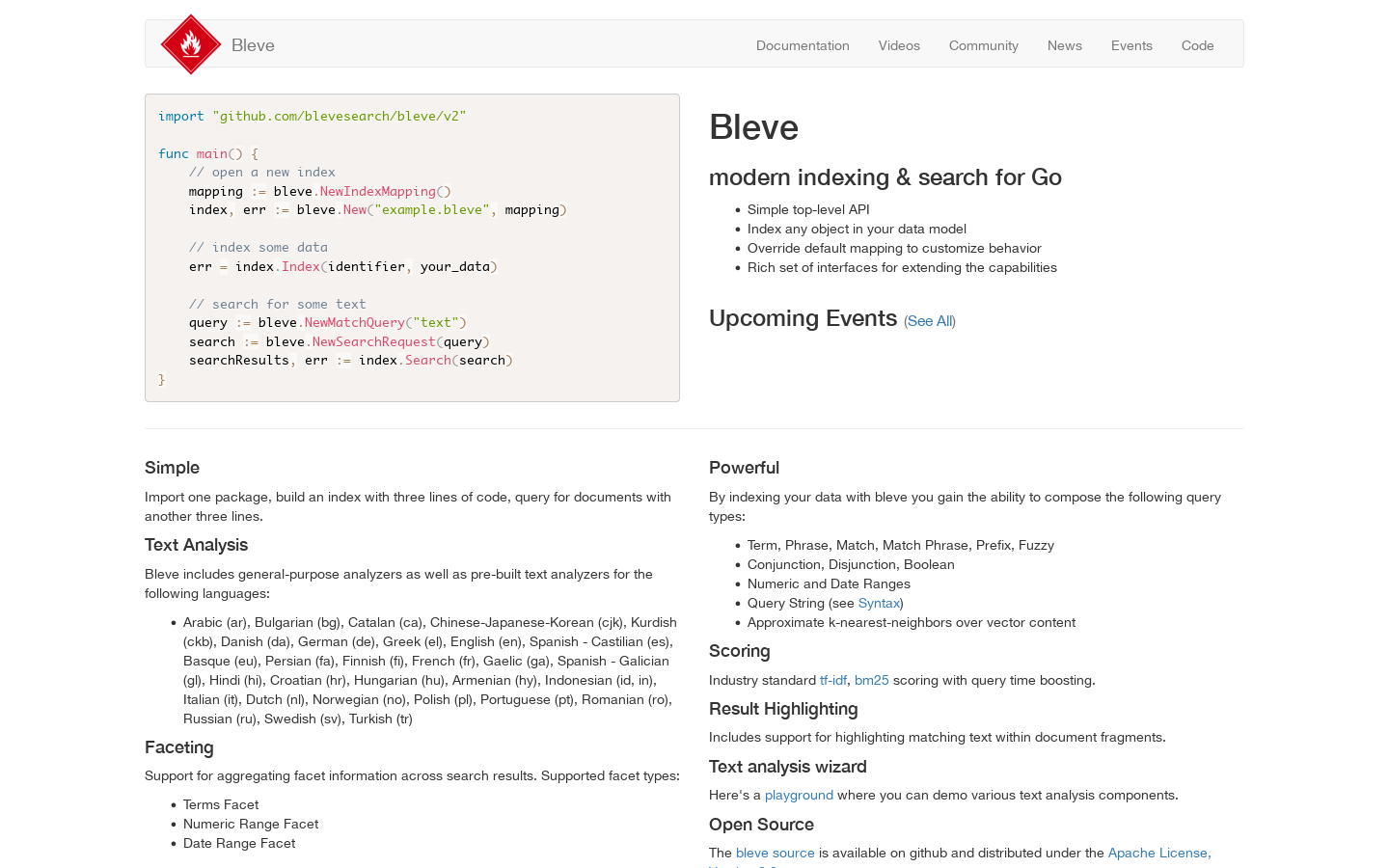Select the News nav item
1389x868 pixels.
pos(1065,45)
